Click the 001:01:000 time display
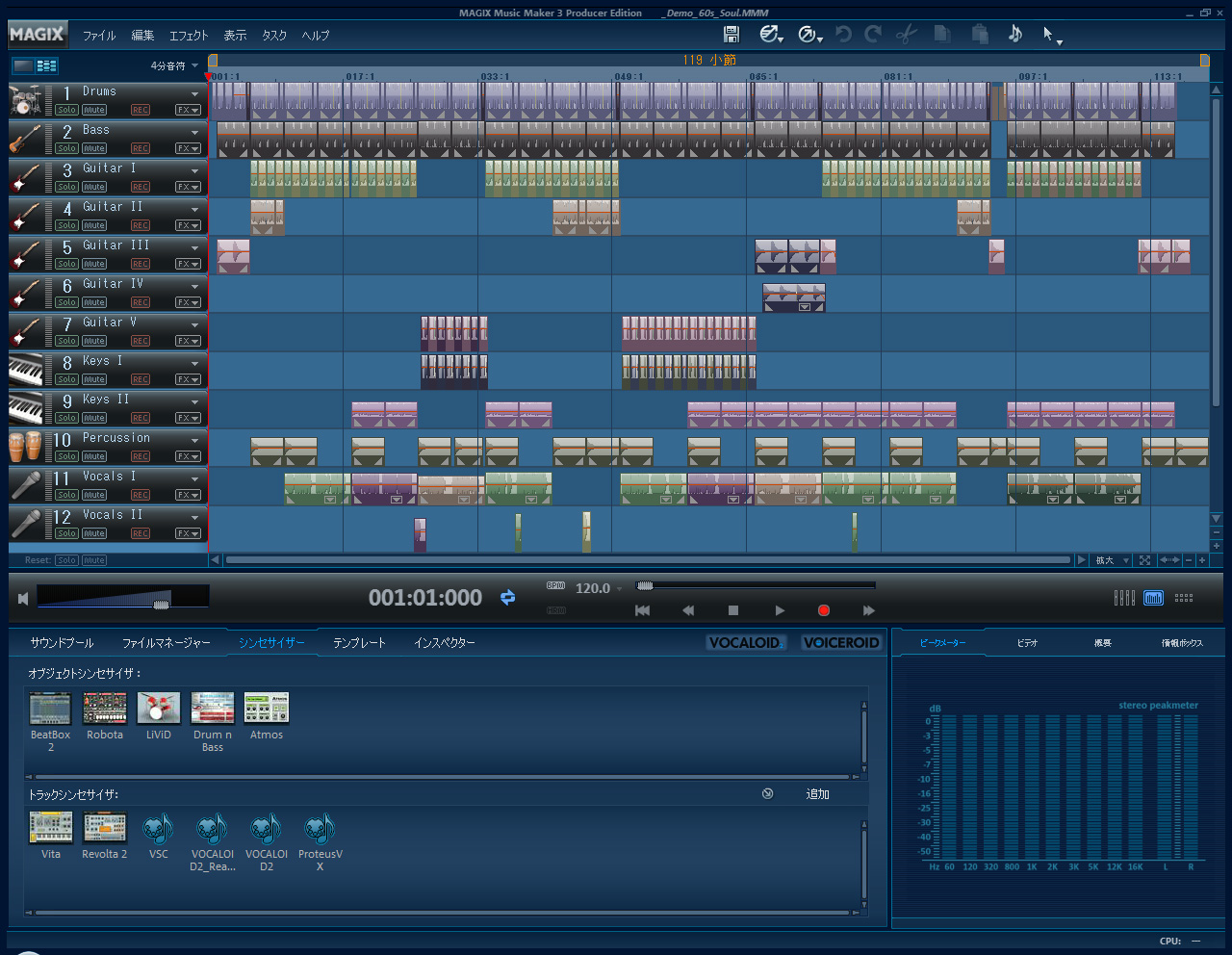This screenshot has width=1232, height=955. [x=425, y=598]
